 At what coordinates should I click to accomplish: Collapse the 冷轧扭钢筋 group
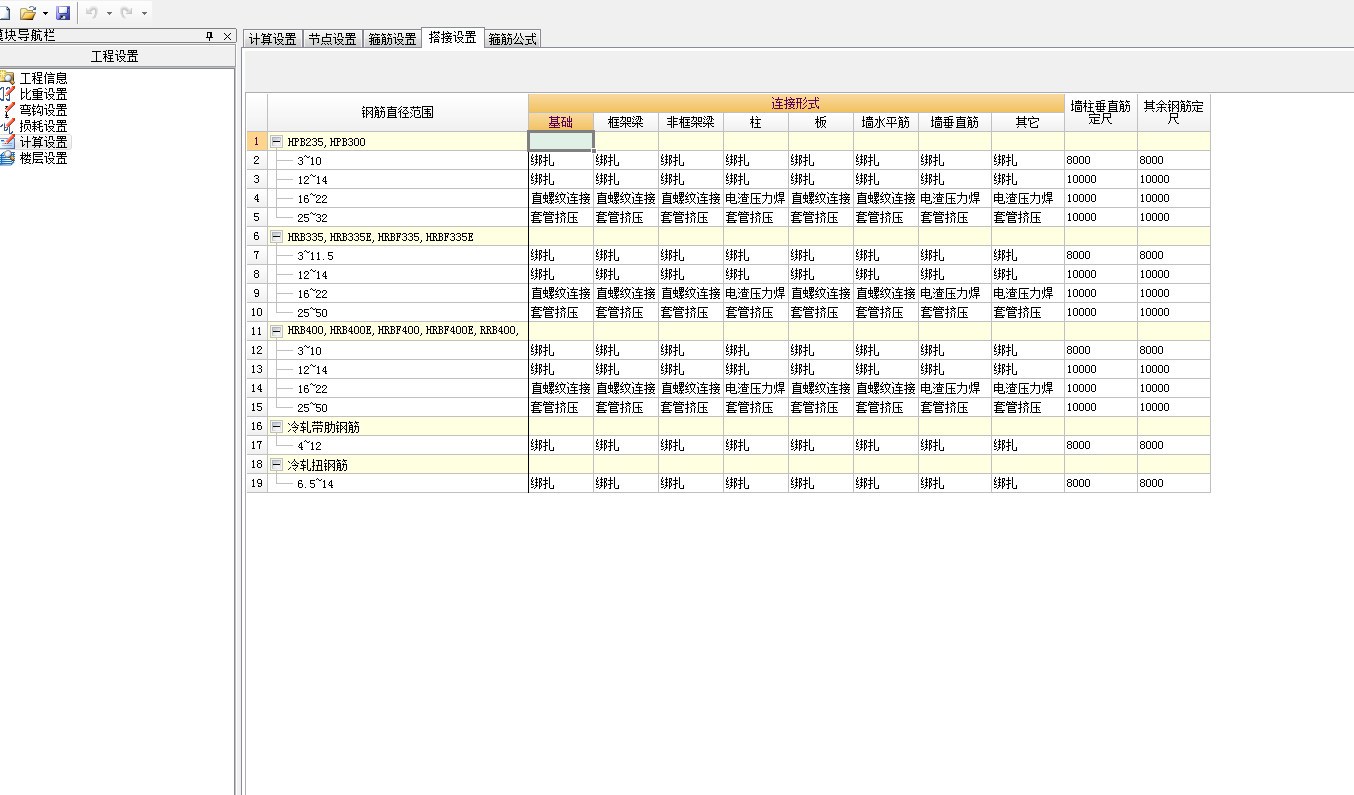click(277, 465)
